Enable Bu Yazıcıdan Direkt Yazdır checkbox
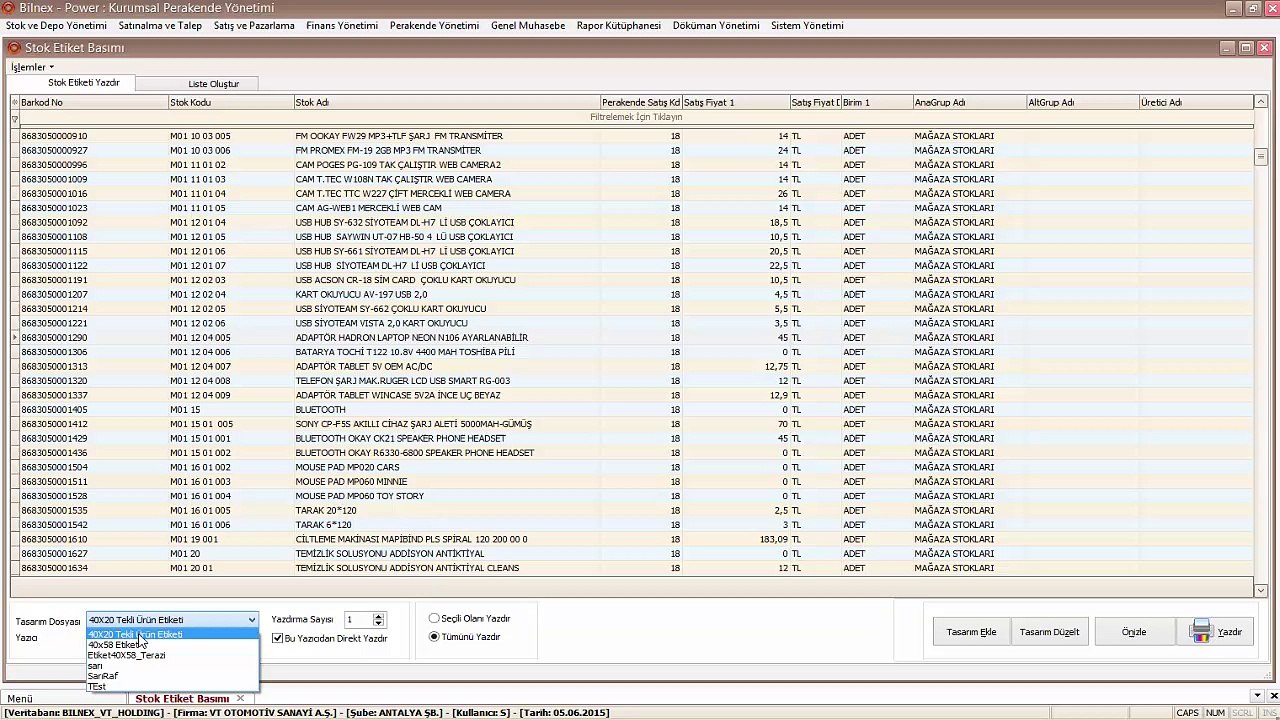 pyautogui.click(x=277, y=638)
